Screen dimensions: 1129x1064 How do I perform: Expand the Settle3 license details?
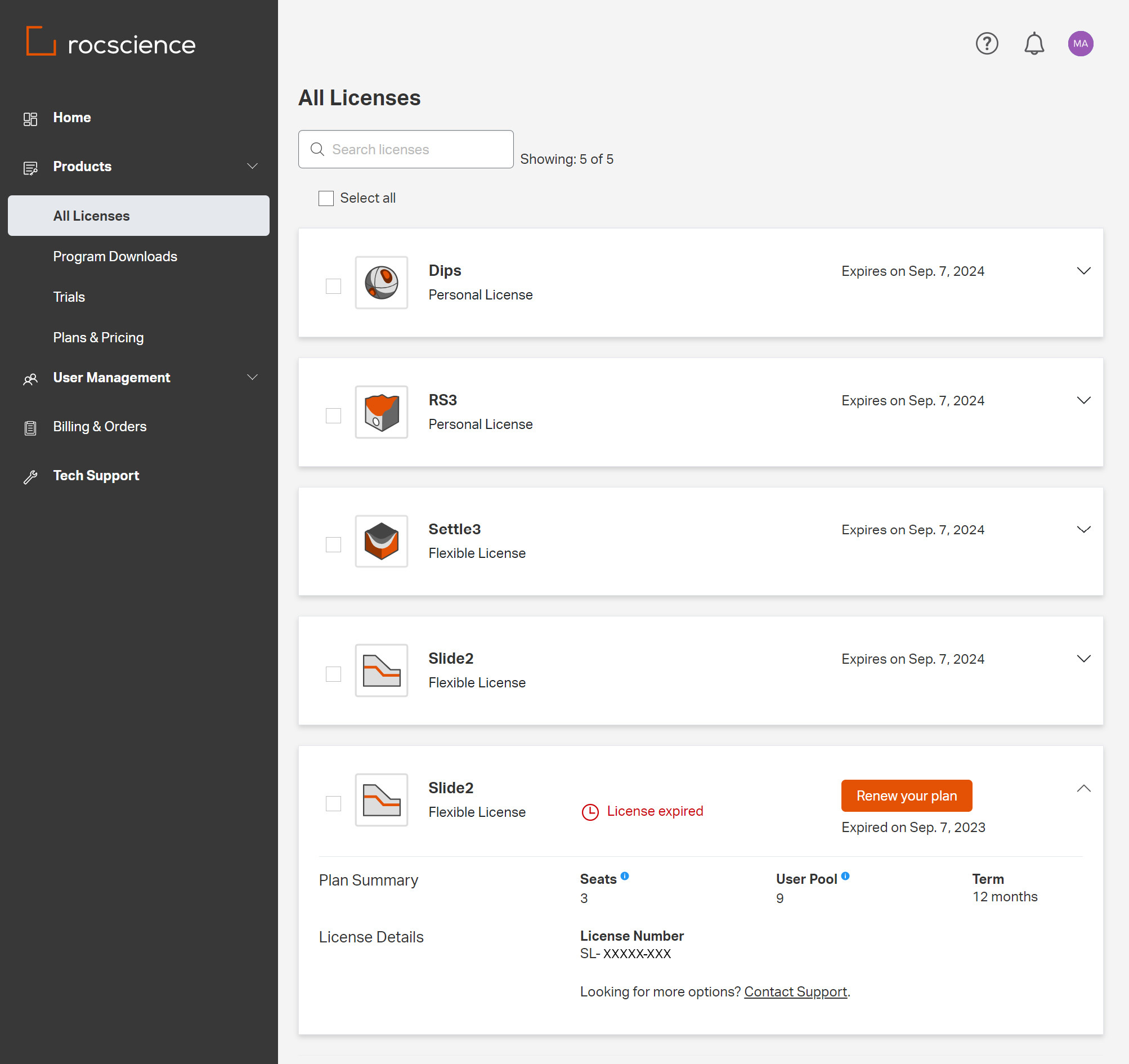coord(1083,529)
